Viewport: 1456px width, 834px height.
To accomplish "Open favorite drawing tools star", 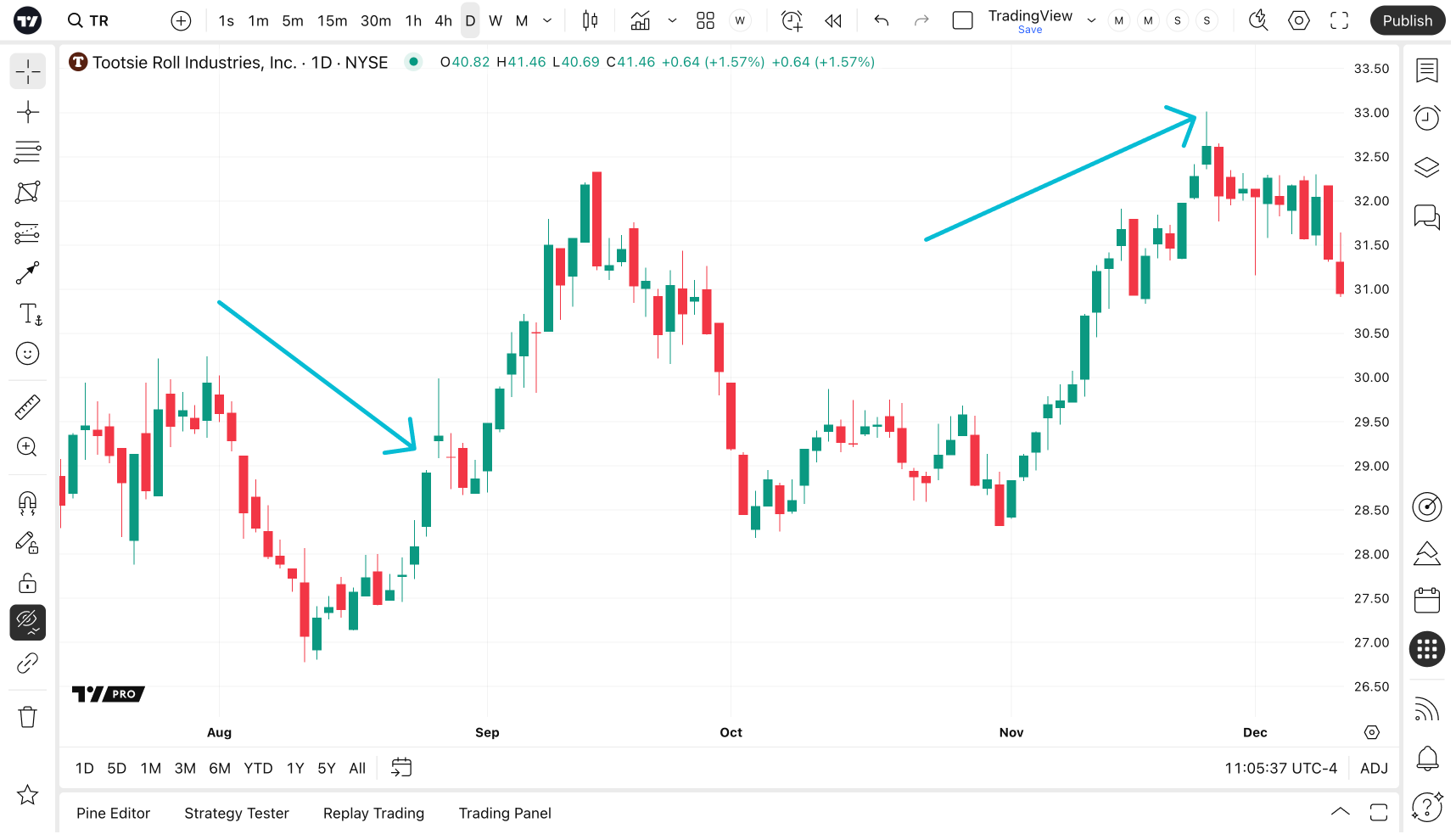I will pyautogui.click(x=28, y=795).
